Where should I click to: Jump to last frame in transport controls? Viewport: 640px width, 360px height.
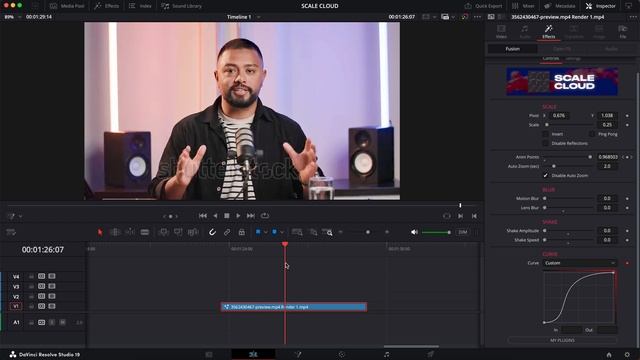[251, 216]
